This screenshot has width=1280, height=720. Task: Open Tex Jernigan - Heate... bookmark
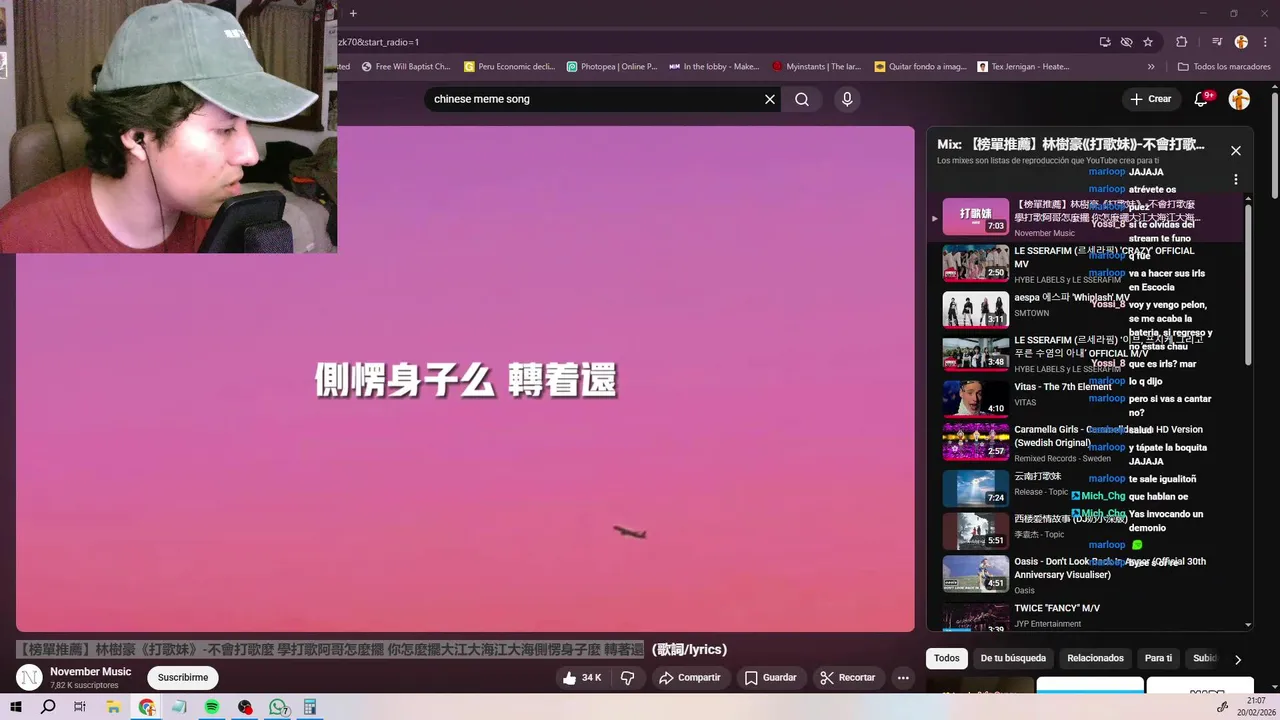point(1023,67)
